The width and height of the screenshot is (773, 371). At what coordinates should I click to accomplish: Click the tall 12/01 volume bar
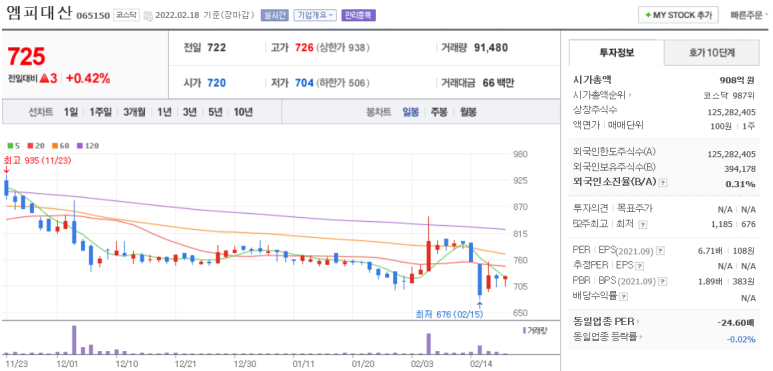click(x=74, y=340)
